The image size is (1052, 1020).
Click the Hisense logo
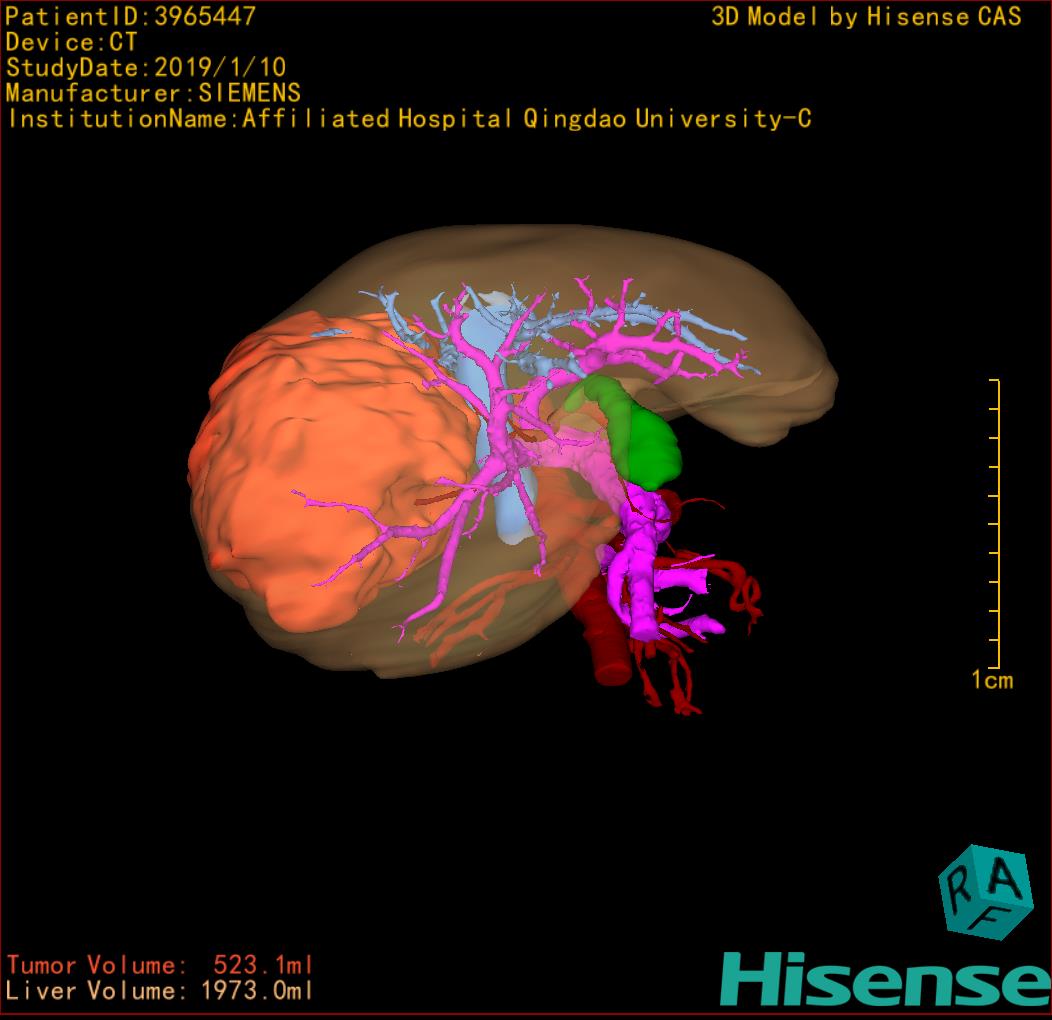coord(884,978)
